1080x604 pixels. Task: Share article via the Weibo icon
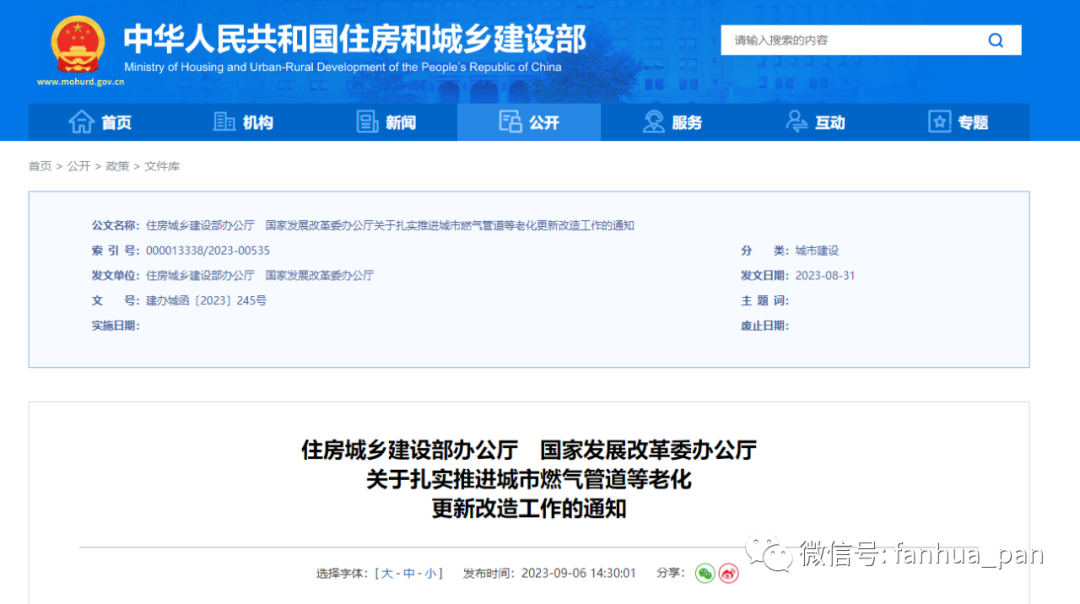click(727, 572)
